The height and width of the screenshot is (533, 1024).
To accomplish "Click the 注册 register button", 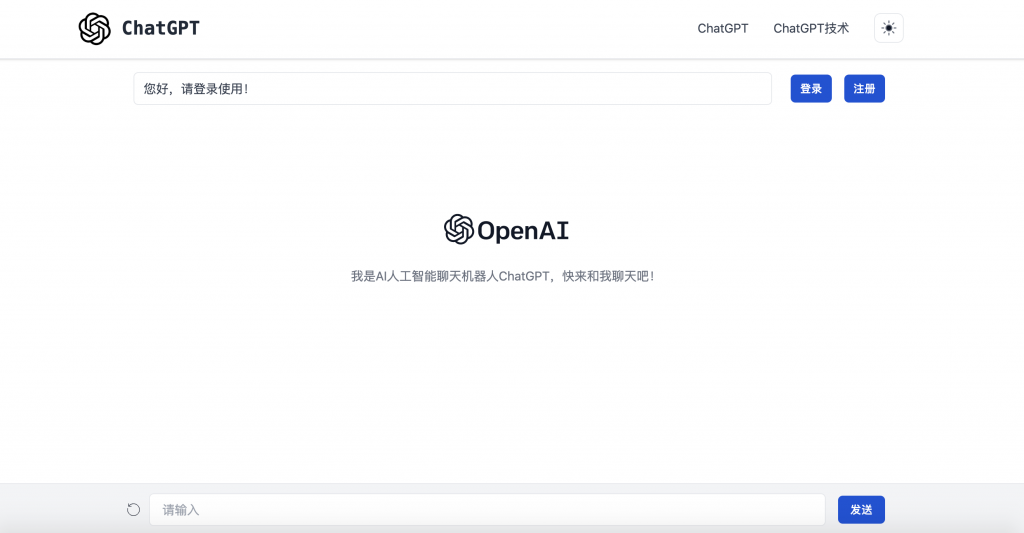I will [x=864, y=88].
